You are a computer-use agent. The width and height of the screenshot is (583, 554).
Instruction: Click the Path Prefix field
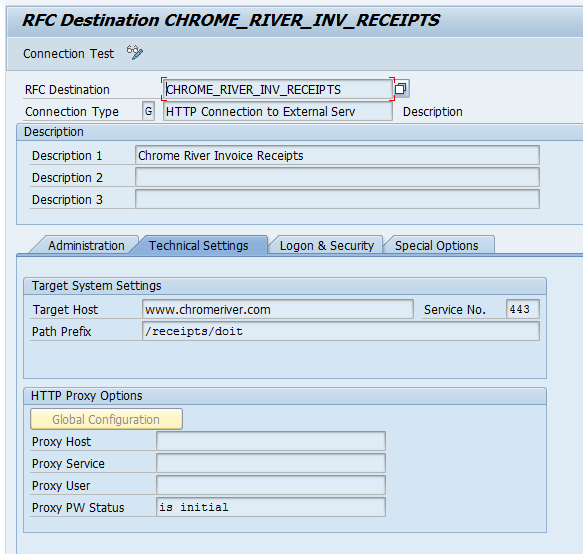click(x=341, y=331)
